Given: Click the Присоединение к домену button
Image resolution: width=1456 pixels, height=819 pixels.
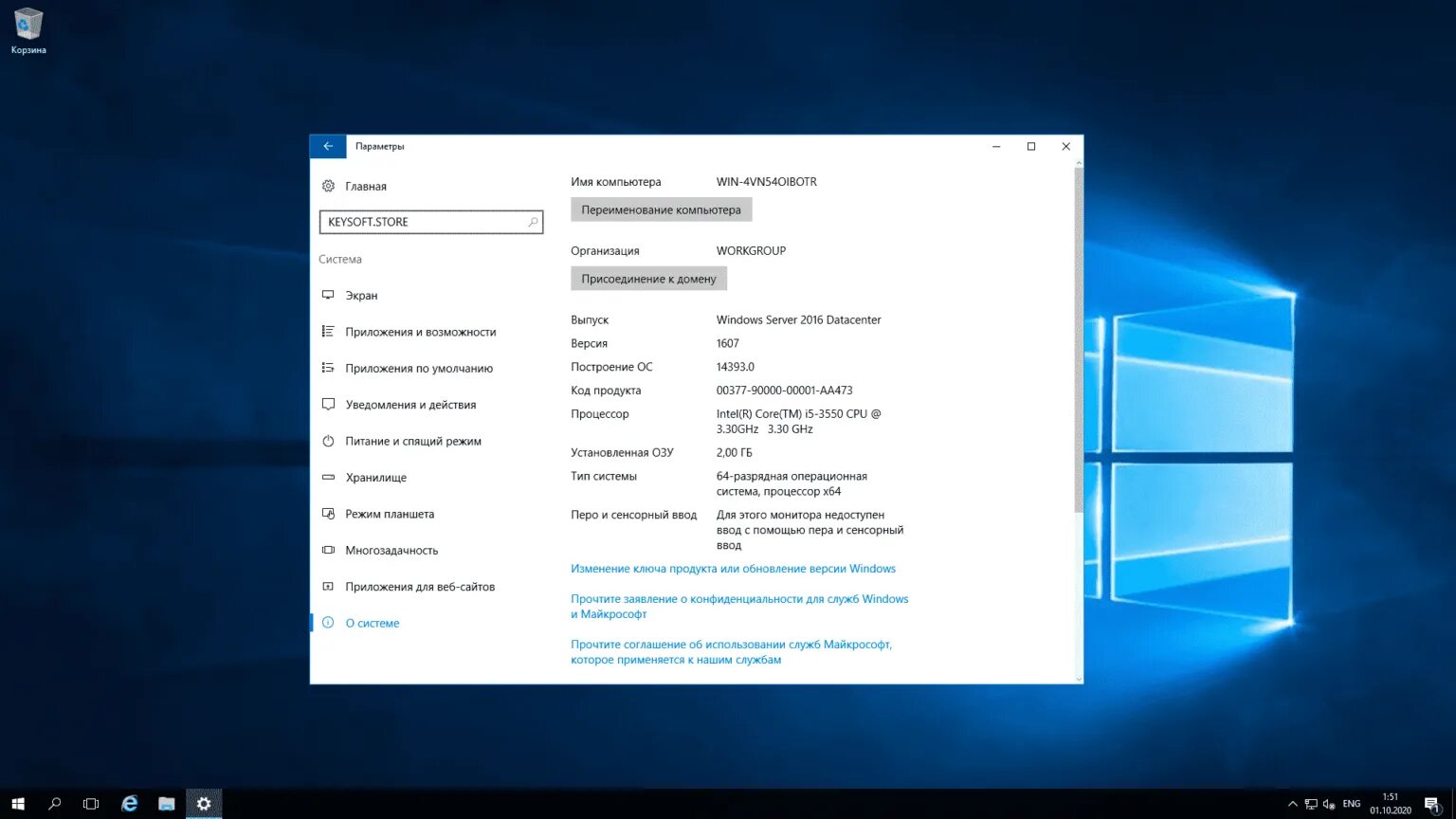Looking at the screenshot, I should 648,278.
